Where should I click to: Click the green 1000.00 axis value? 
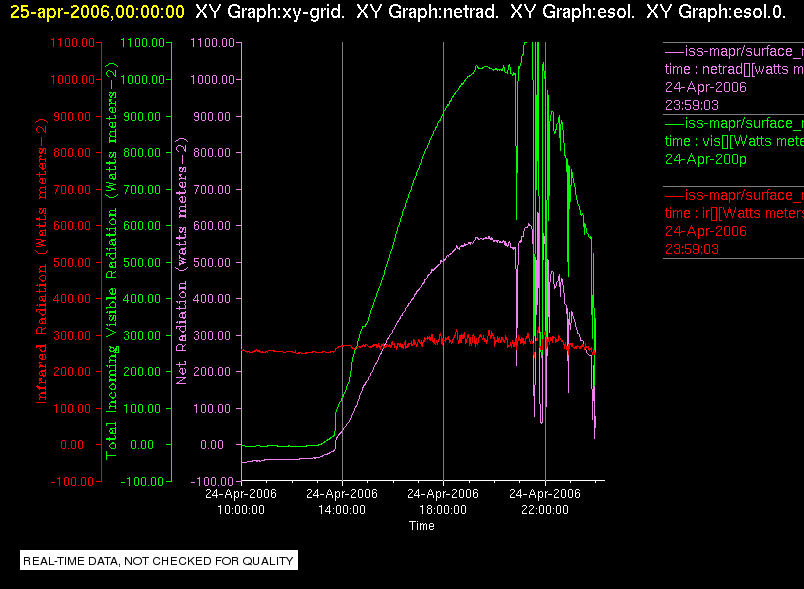click(x=143, y=79)
